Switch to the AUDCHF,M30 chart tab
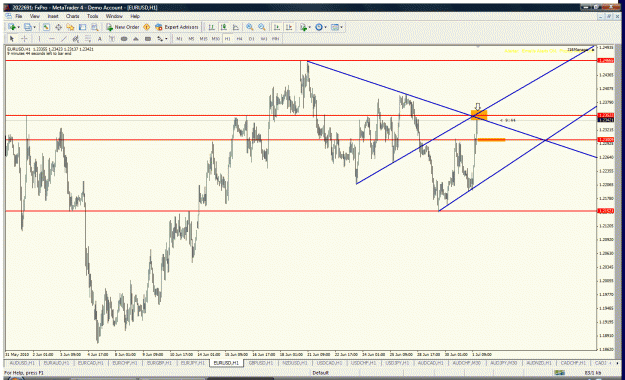625x380 pixels. click(x=467, y=363)
